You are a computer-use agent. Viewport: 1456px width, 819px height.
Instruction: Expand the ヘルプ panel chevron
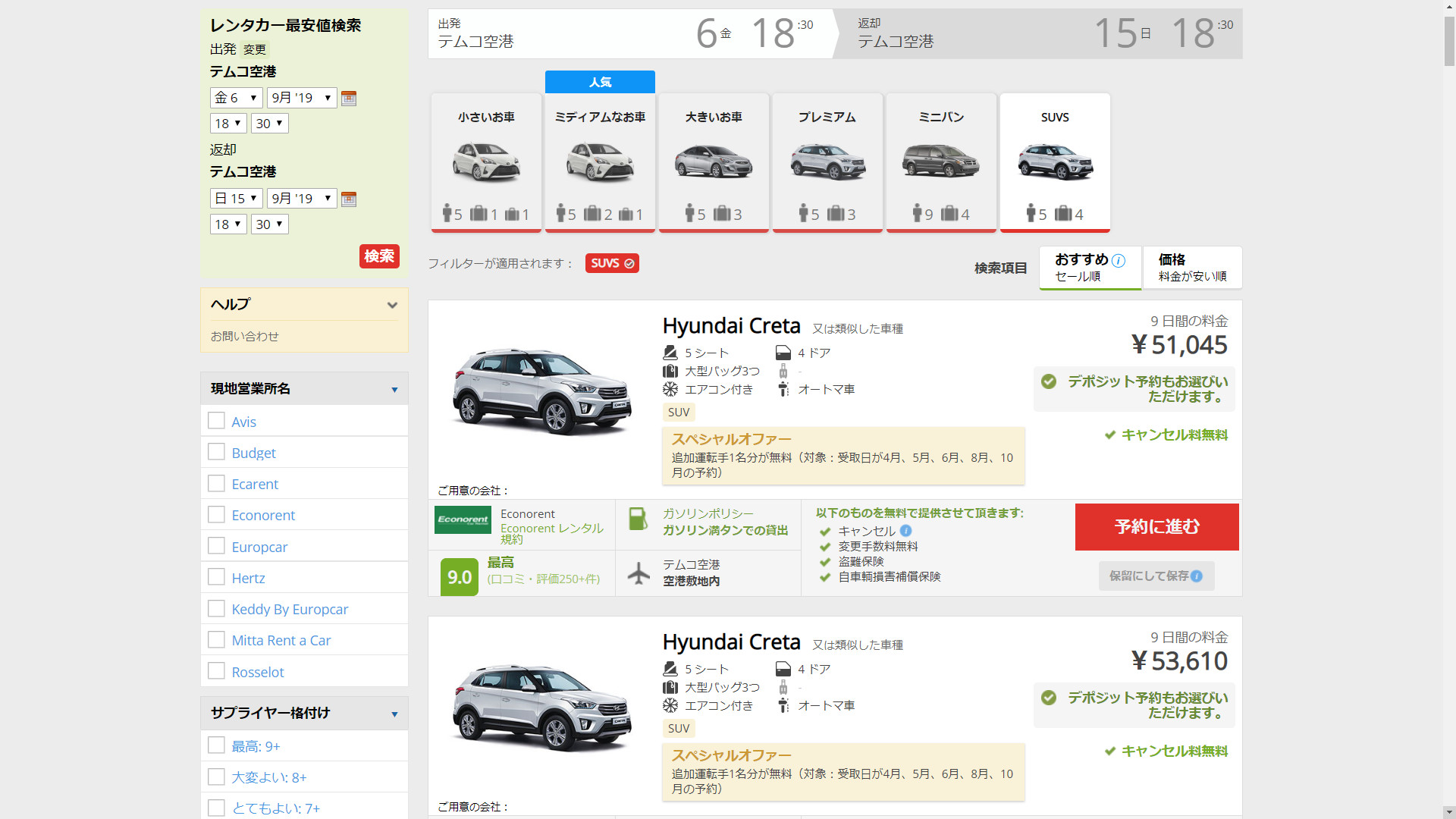(x=392, y=305)
